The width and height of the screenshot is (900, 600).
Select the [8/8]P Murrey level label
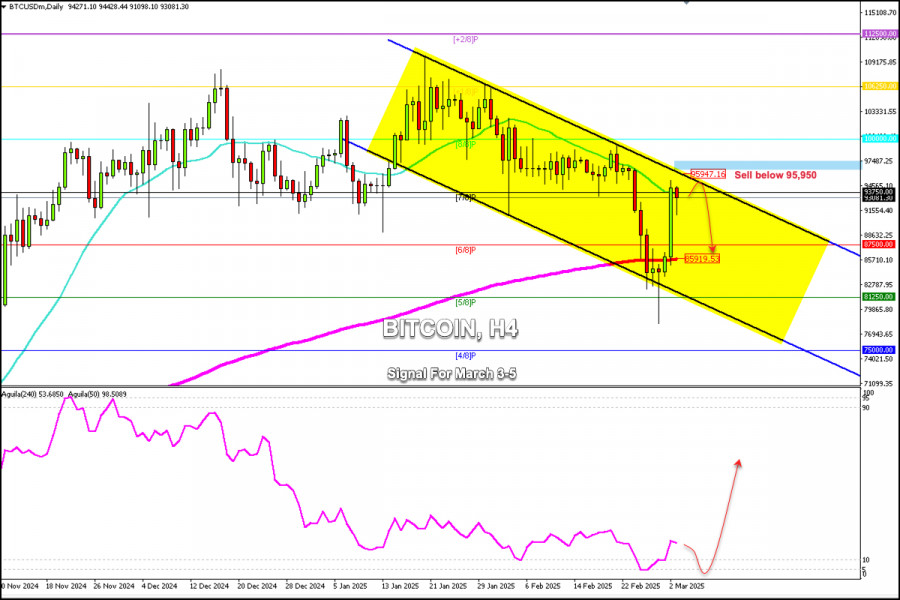(x=465, y=145)
